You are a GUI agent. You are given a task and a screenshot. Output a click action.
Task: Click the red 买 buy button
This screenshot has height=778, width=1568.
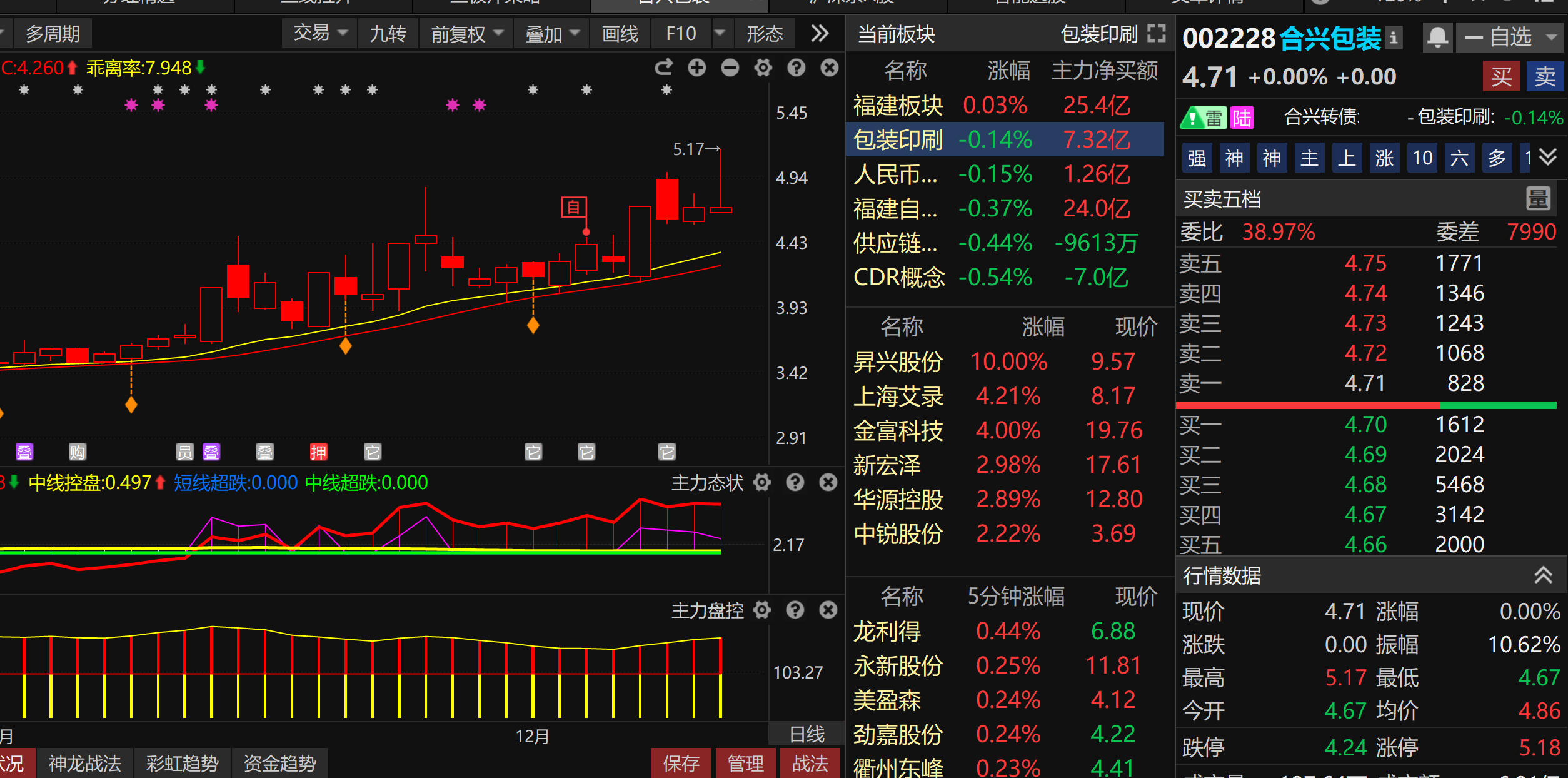click(x=1501, y=77)
